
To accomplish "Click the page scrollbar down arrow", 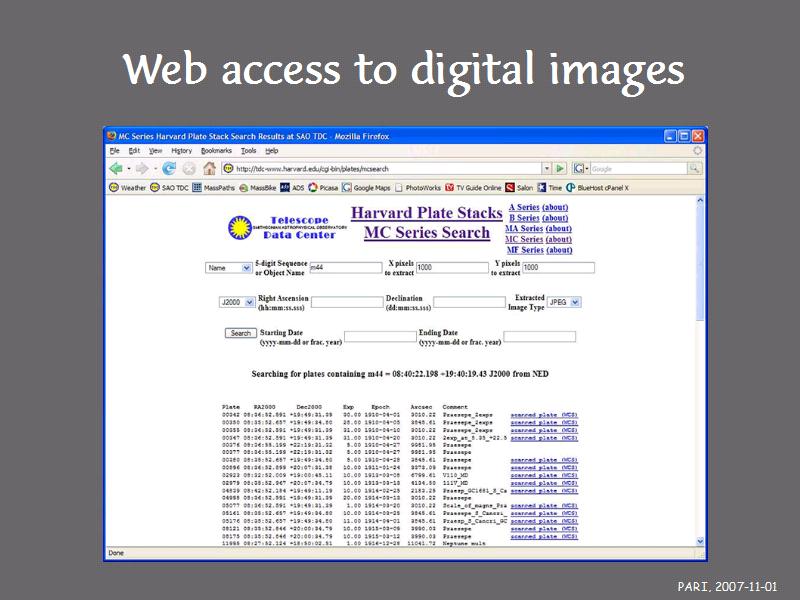I will (x=700, y=541).
